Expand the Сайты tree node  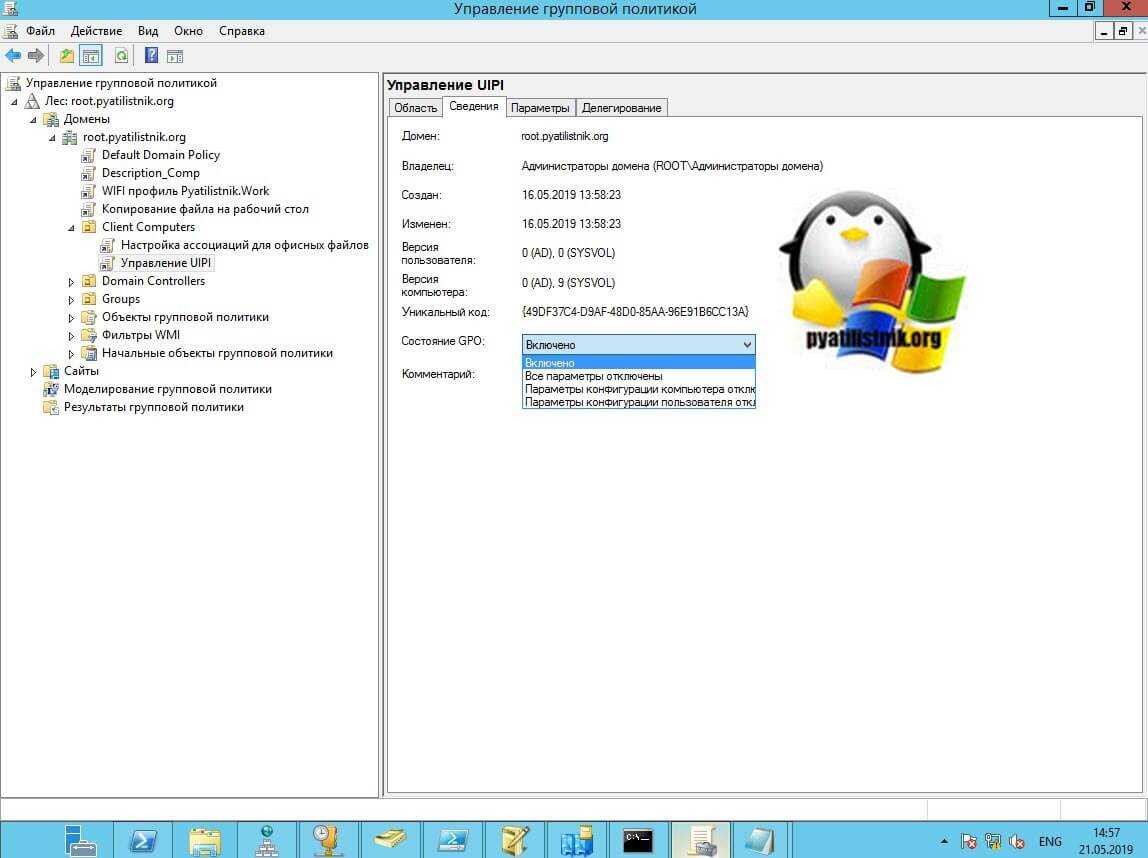(x=34, y=372)
